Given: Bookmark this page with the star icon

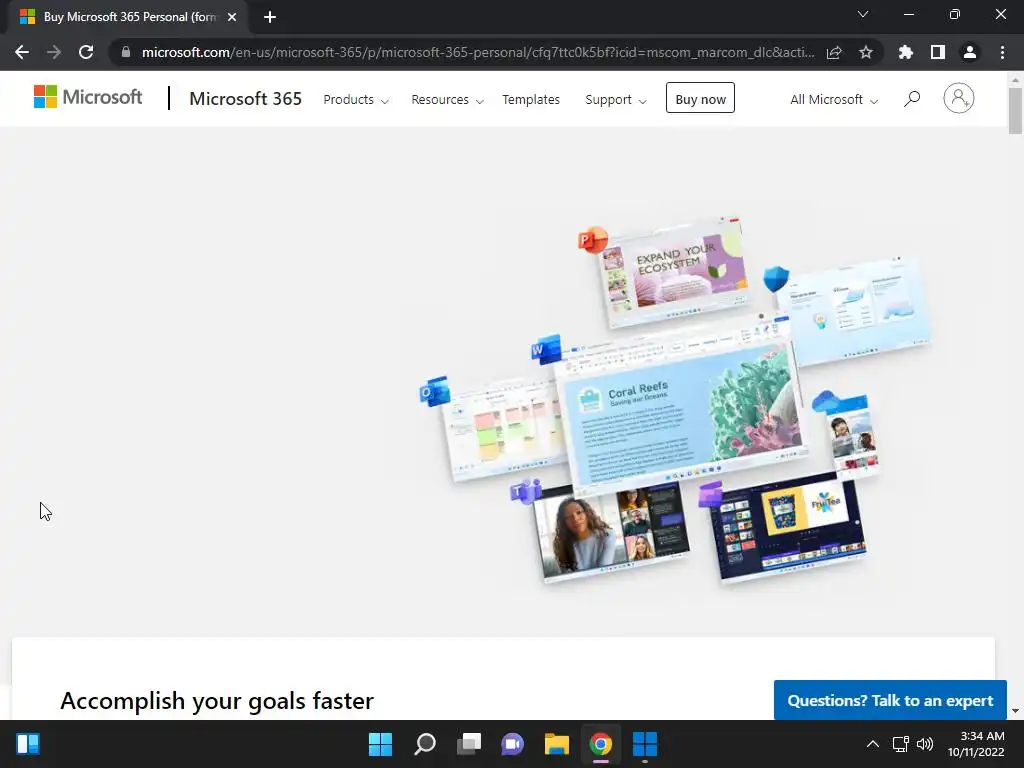Looking at the screenshot, I should [x=866, y=52].
